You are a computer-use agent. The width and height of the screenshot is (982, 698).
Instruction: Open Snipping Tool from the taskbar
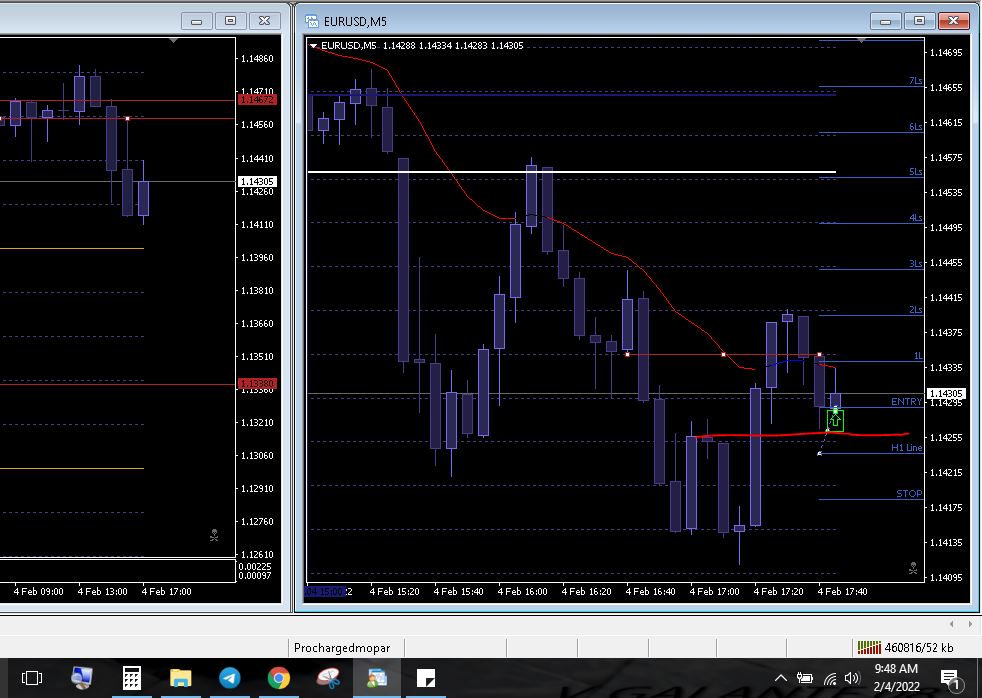pos(328,678)
